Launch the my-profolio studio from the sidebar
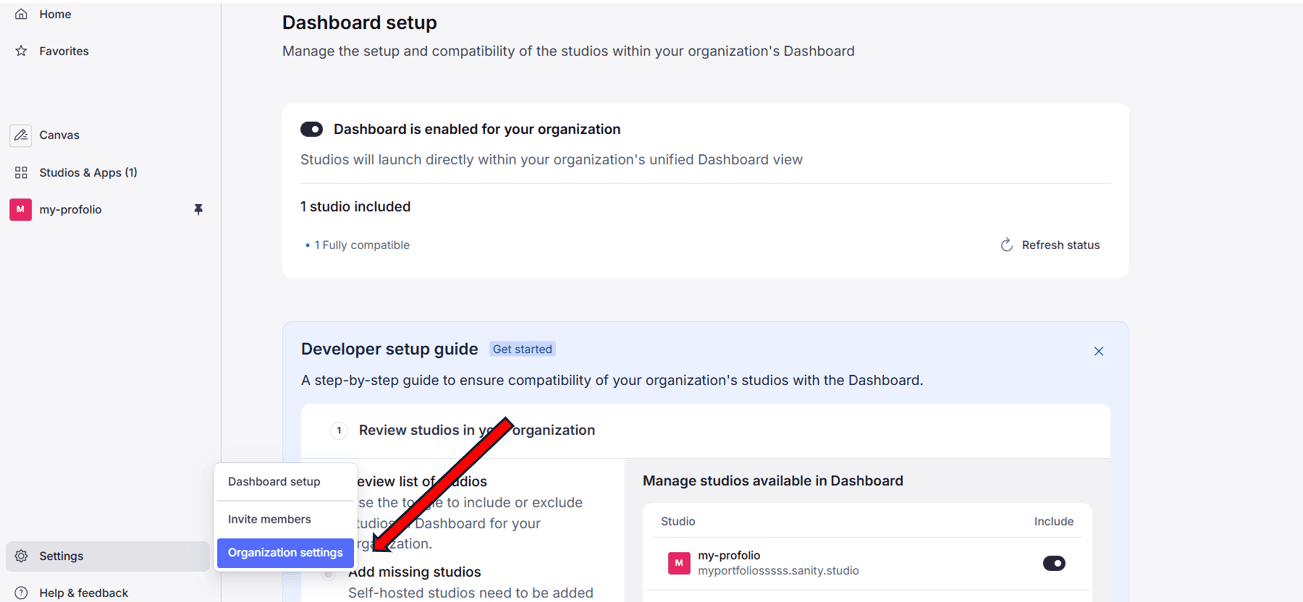This screenshot has width=1303, height=602. [70, 209]
